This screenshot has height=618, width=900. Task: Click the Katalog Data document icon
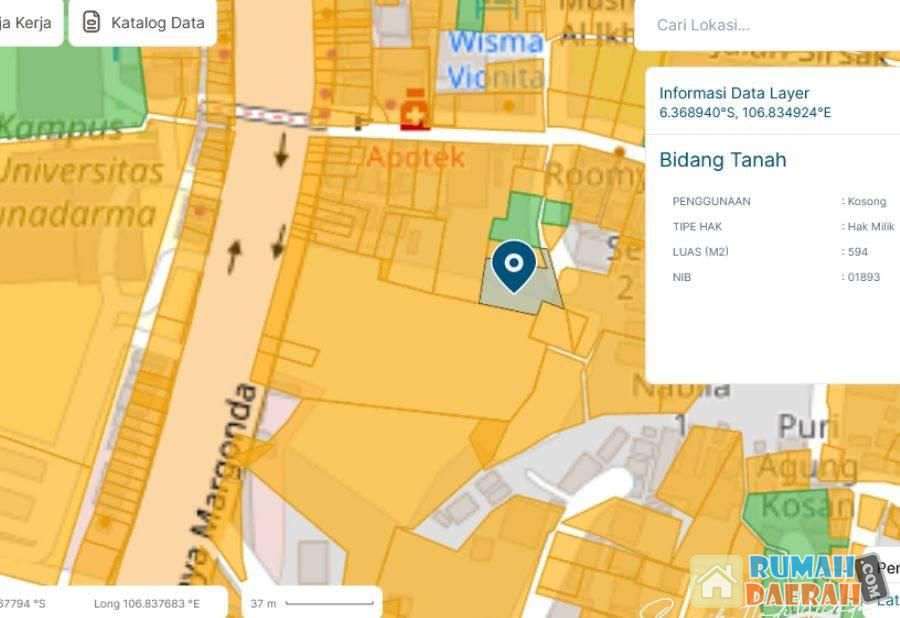[x=91, y=22]
